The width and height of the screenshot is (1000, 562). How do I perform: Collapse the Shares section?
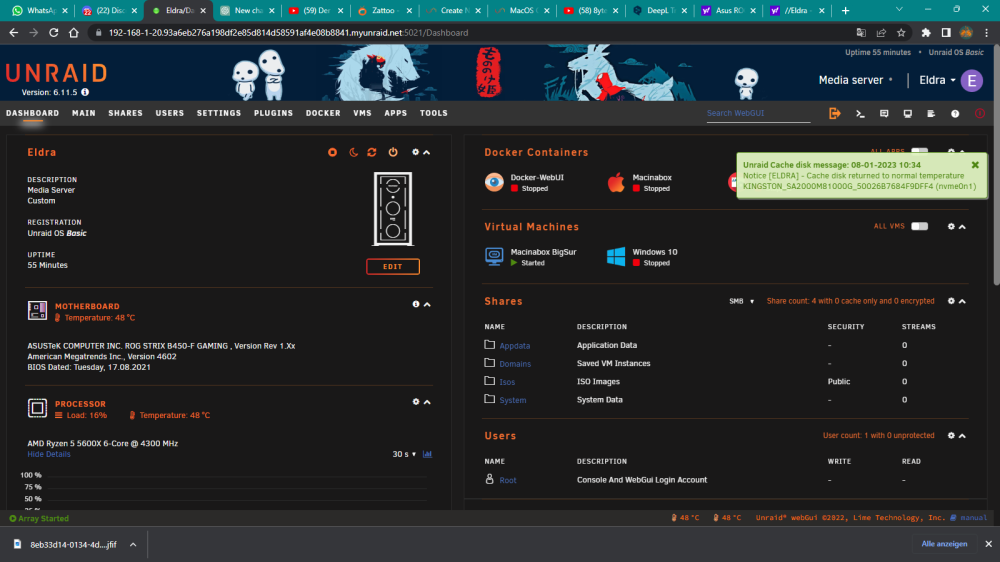coord(962,301)
